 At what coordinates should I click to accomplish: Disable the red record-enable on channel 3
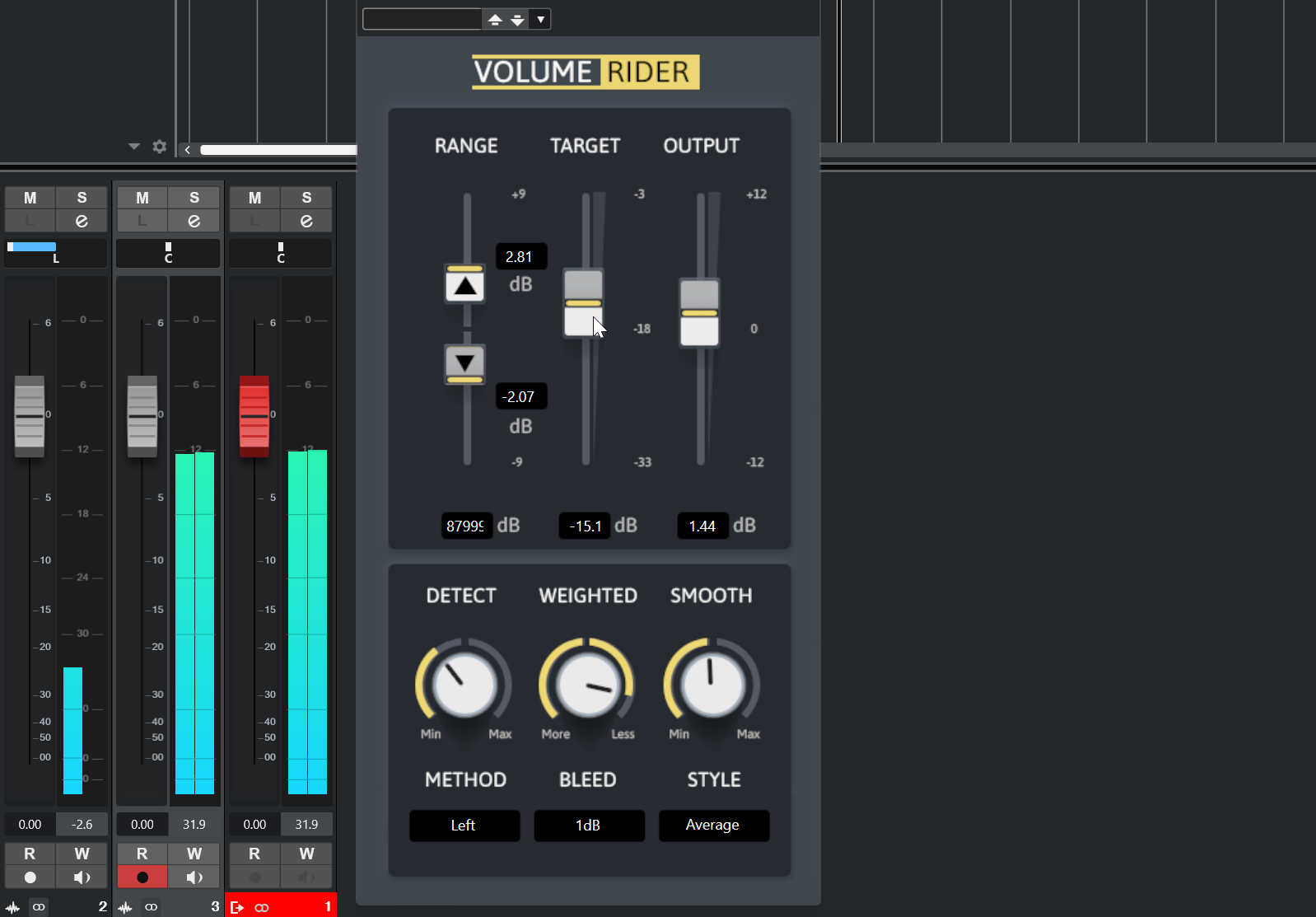(x=142, y=877)
